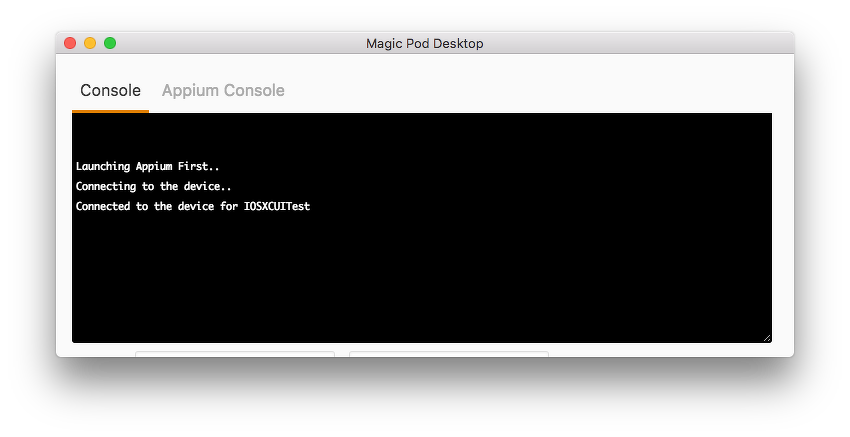Click the word IOSXCUITest in the console
850x437 pixels.
277,206
